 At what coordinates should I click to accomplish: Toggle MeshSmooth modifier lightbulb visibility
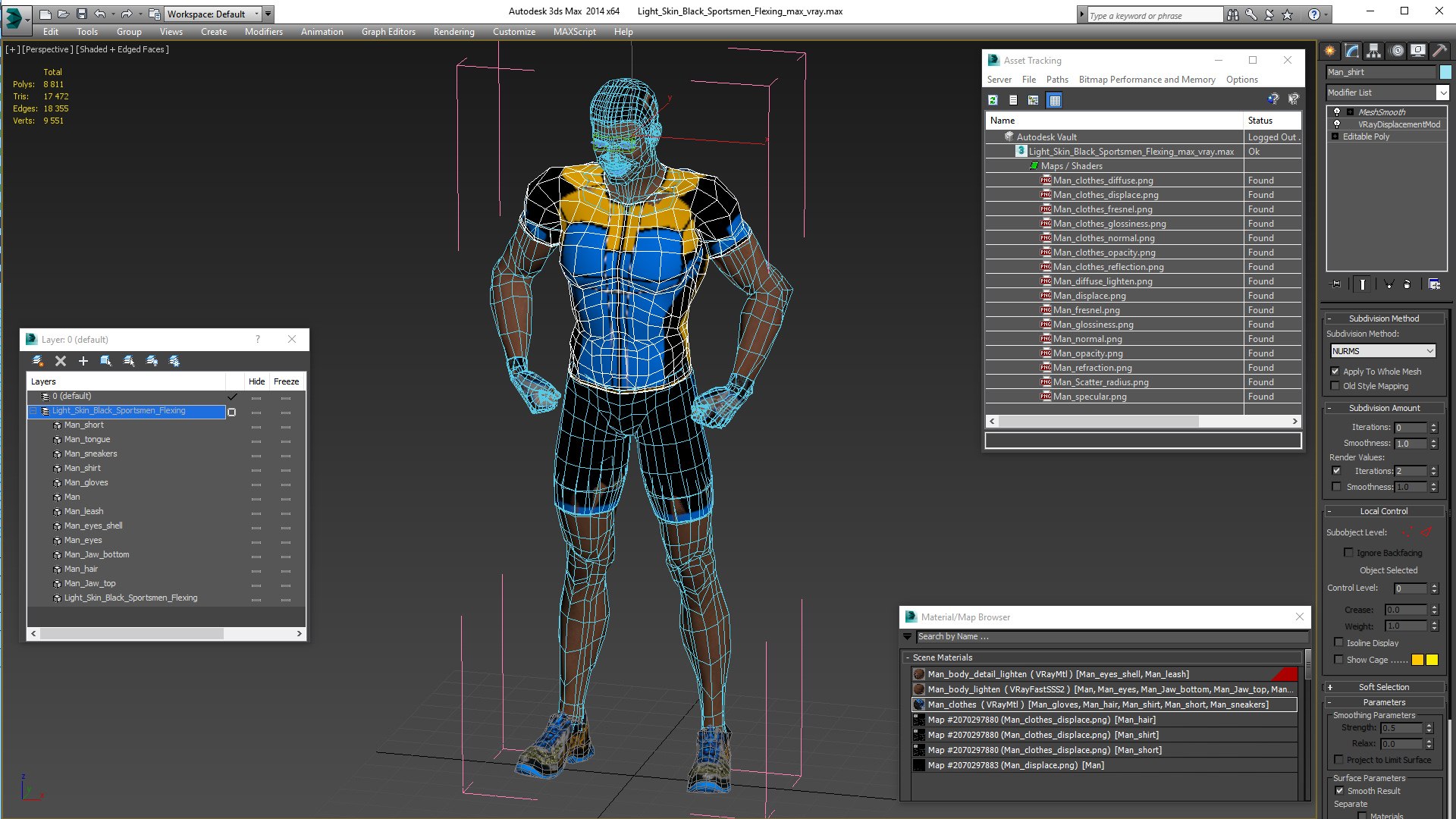click(x=1337, y=112)
